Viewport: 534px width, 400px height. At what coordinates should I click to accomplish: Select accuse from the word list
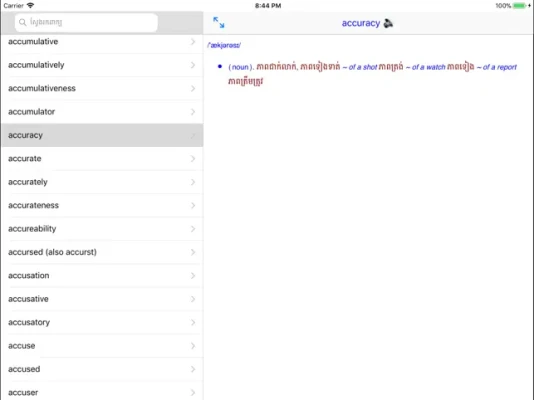click(x=102, y=346)
